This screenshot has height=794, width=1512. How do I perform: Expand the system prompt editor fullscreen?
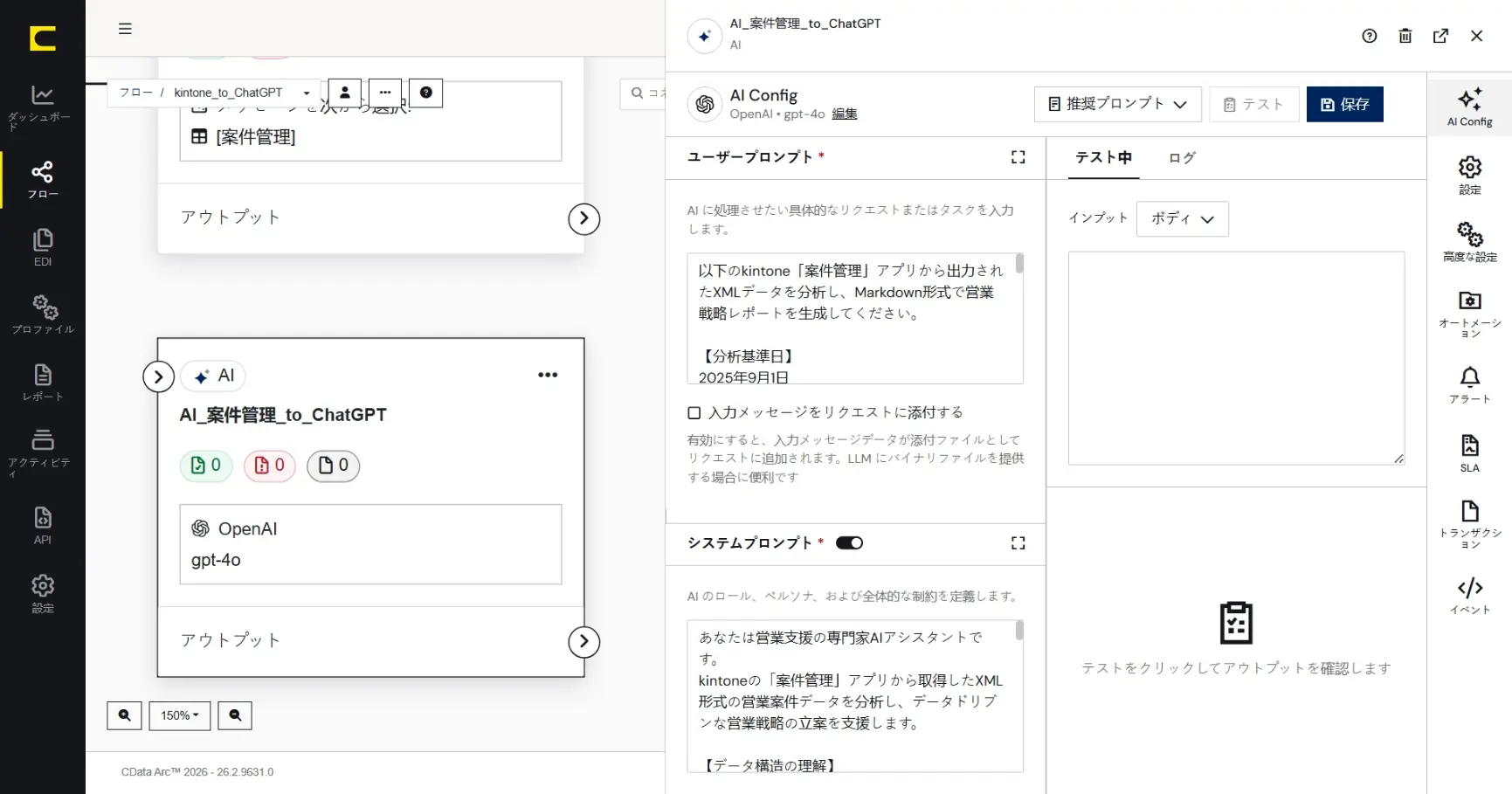[x=1018, y=543]
